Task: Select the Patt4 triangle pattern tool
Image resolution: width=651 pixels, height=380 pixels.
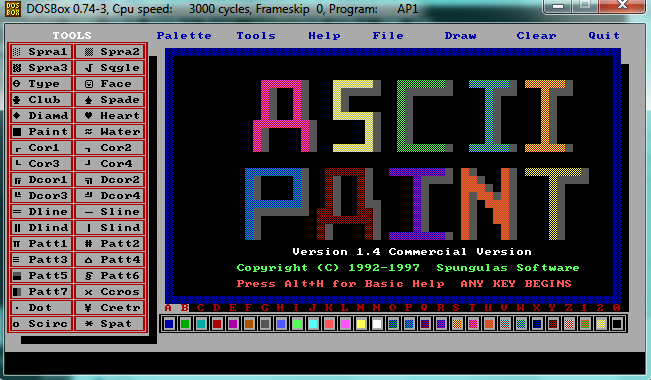Action: pyautogui.click(x=110, y=260)
